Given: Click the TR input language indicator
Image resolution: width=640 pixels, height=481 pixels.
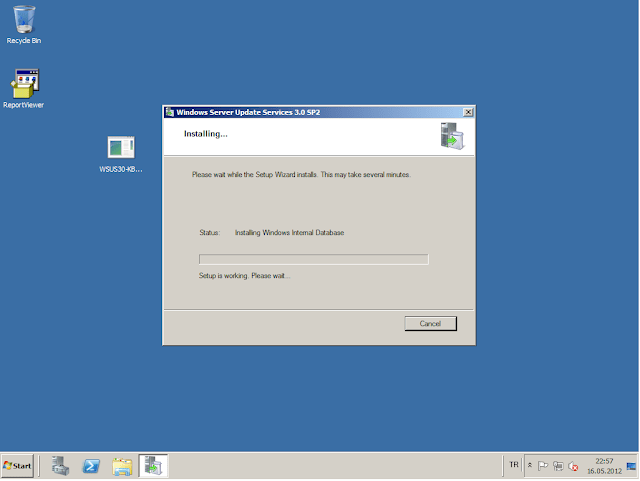Looking at the screenshot, I should click(x=514, y=465).
